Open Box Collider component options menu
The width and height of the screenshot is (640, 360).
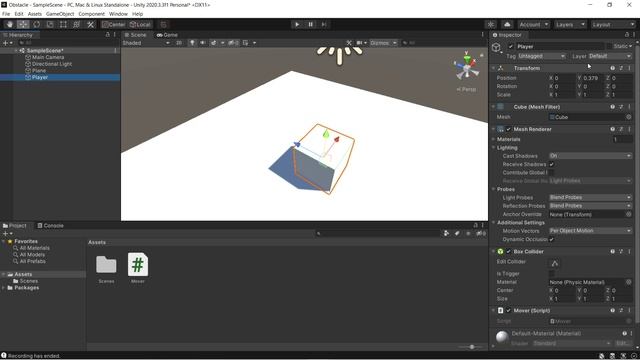[x=629, y=251]
